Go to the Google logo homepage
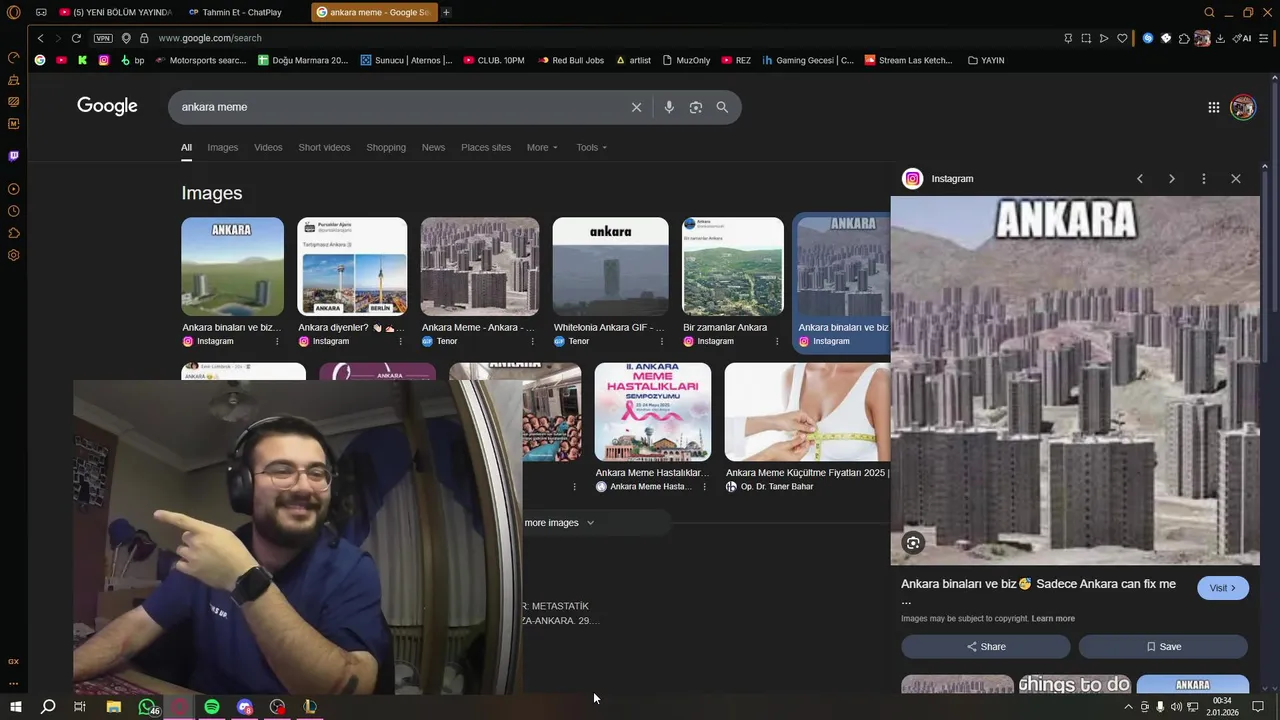Viewport: 1280px width, 720px height. point(107,106)
